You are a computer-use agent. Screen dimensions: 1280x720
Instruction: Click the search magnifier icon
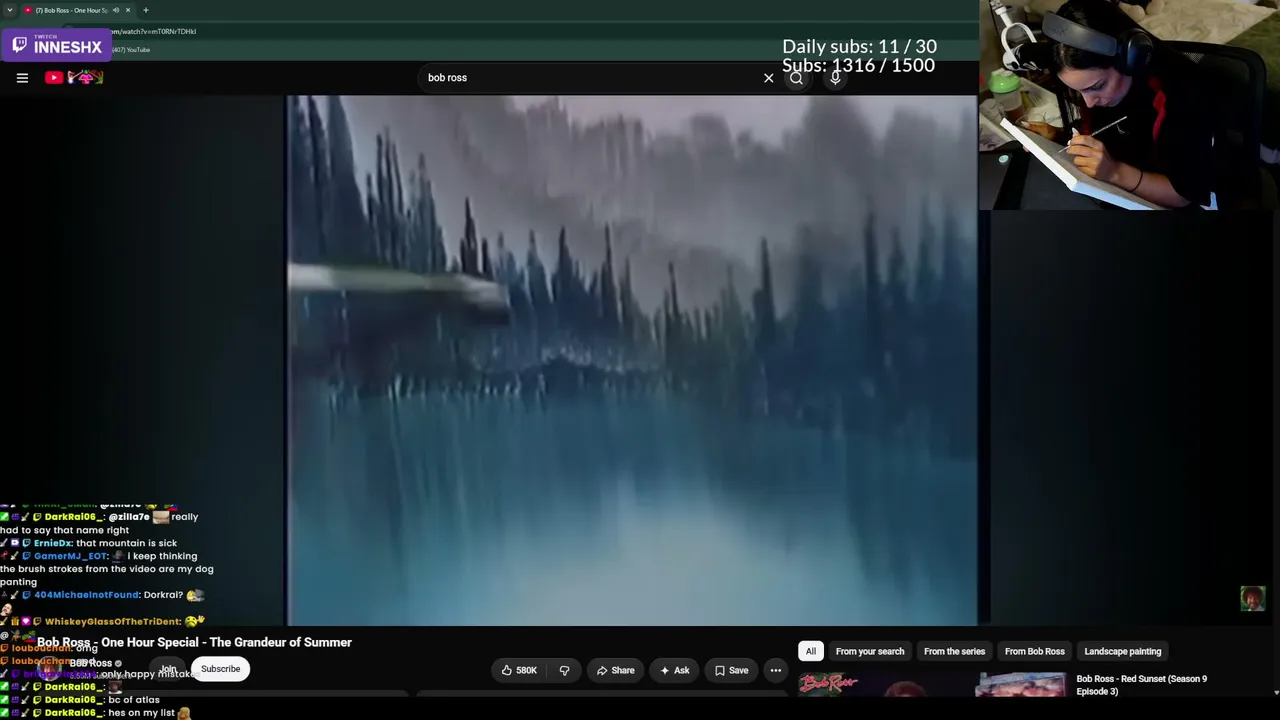[x=796, y=78]
